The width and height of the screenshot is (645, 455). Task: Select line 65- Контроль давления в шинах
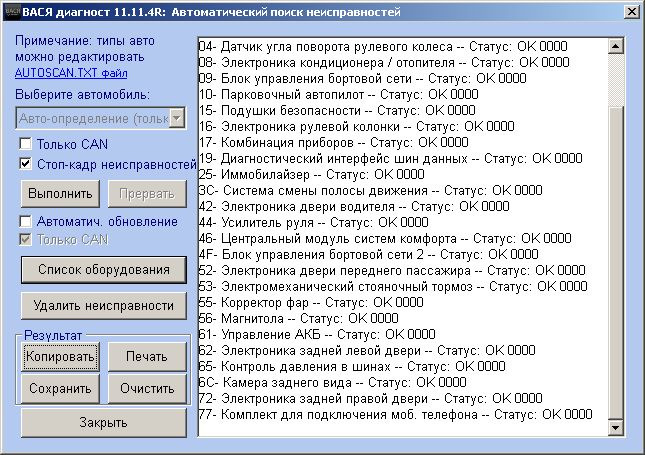coord(352,367)
